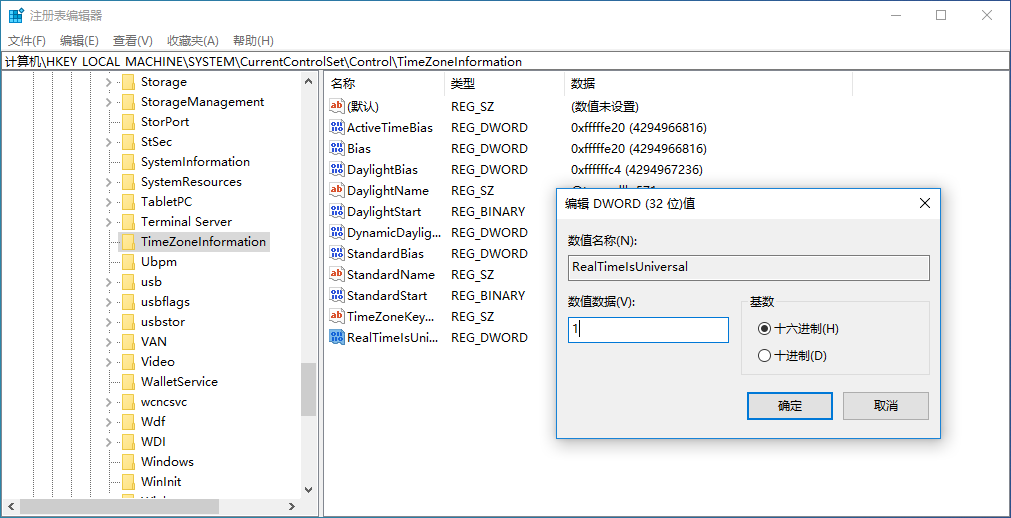Click the StorageManagement folder icon
The image size is (1011, 518).
point(128,102)
